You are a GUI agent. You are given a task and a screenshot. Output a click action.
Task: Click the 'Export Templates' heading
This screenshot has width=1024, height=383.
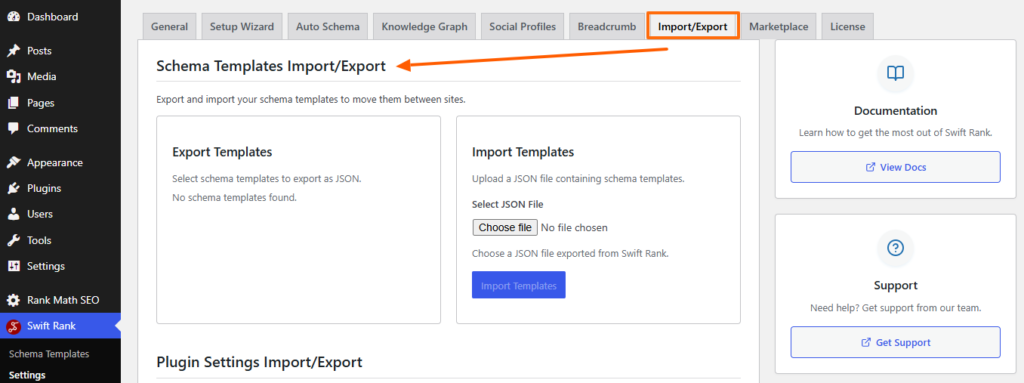pos(222,152)
